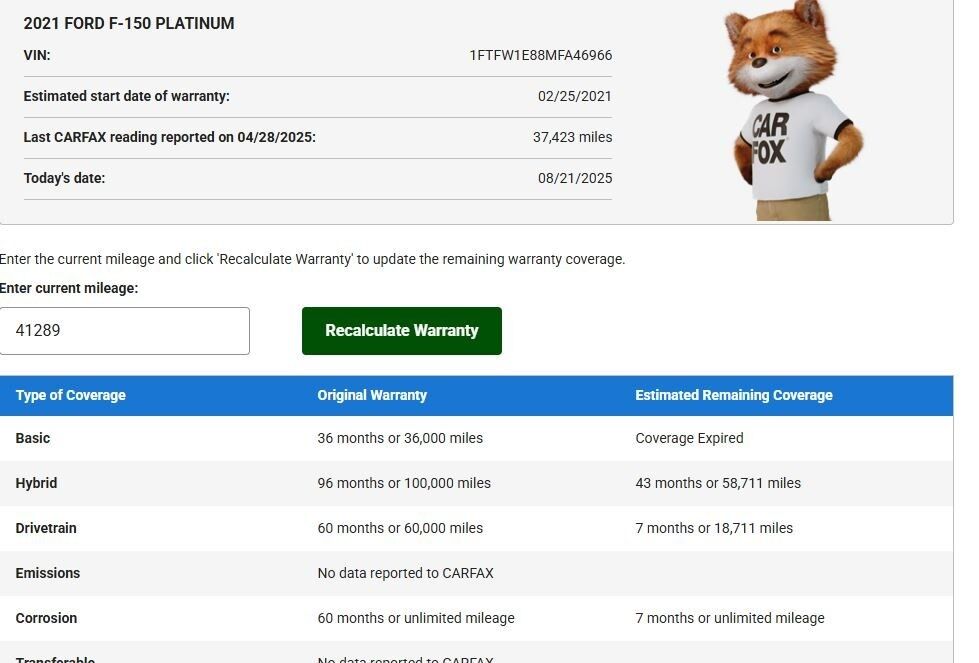Click the 2021 FORD F-150 PLATINUM heading
Viewport: 979px width, 663px height.
coord(129,23)
